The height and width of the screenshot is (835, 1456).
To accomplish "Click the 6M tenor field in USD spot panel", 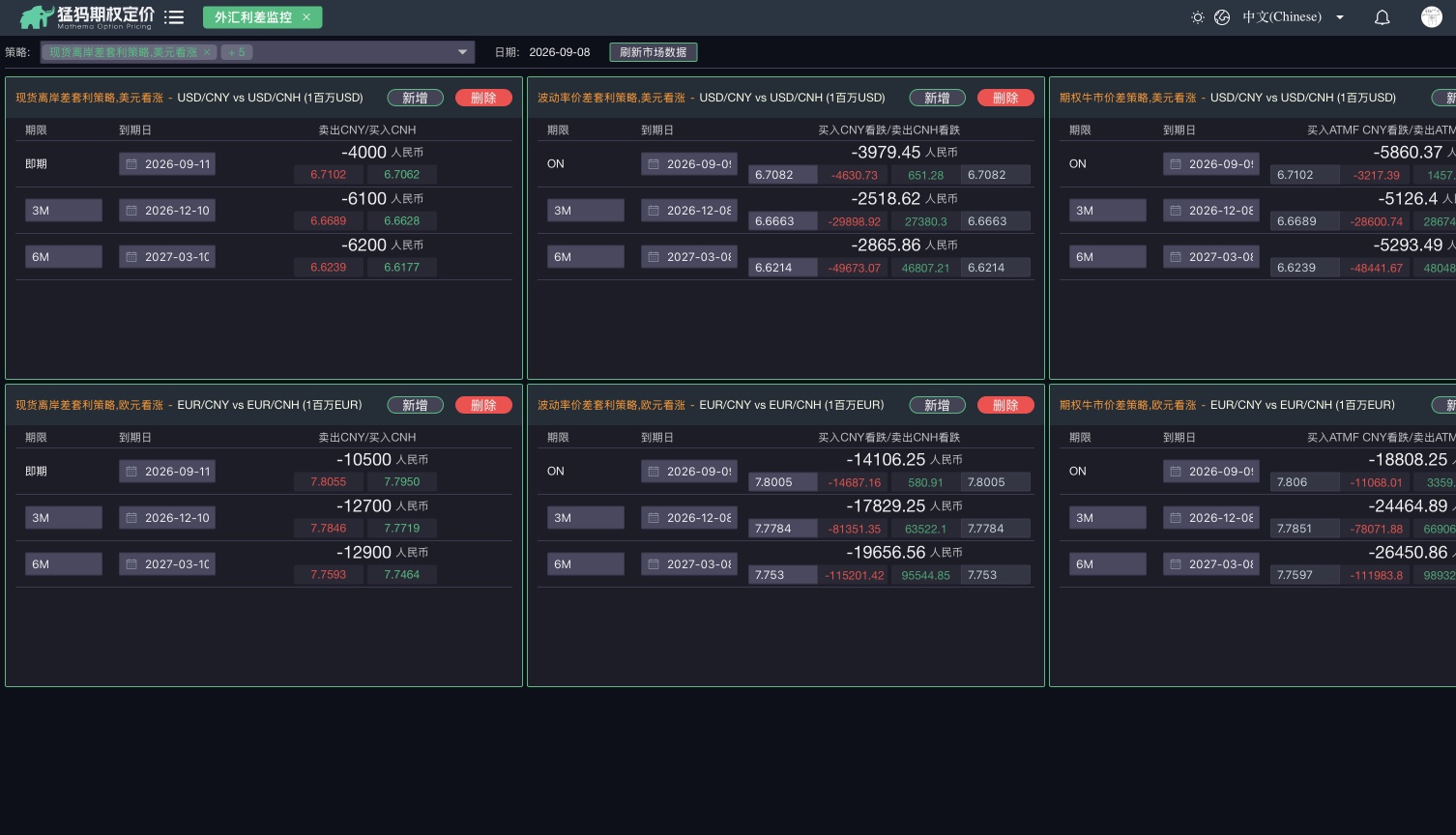I will [x=64, y=257].
